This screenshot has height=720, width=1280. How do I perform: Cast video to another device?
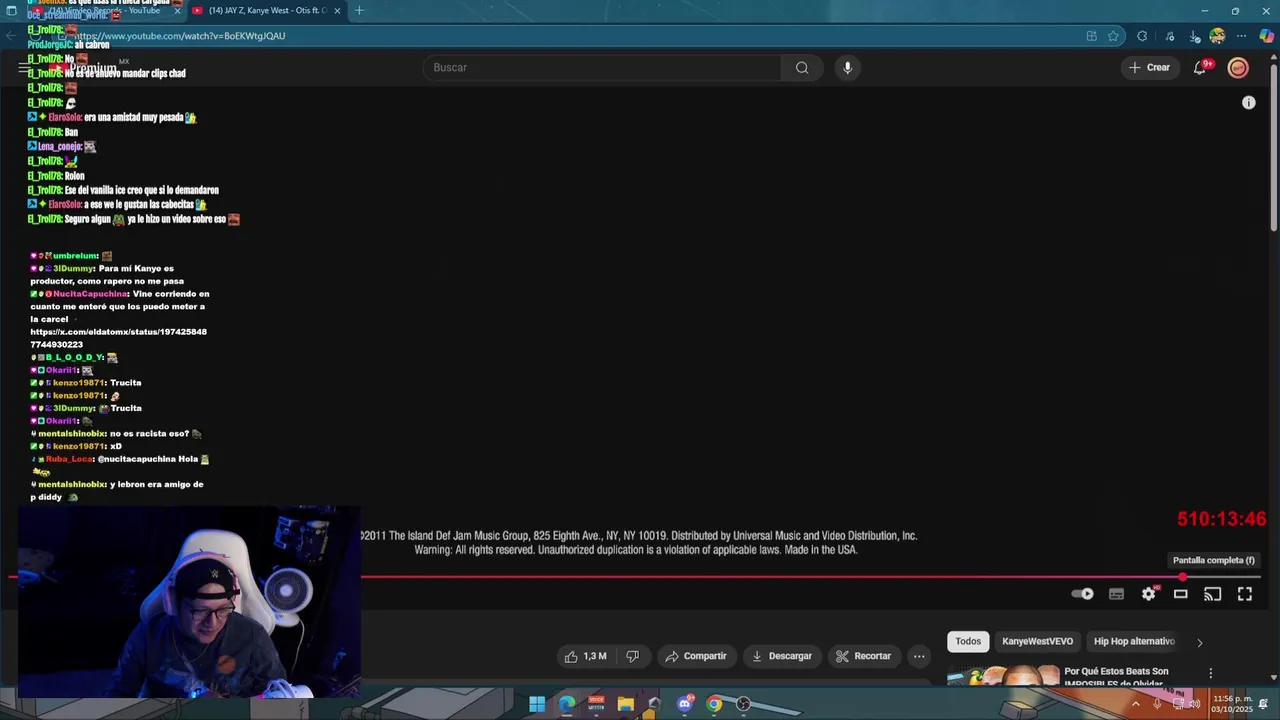click(x=1212, y=594)
